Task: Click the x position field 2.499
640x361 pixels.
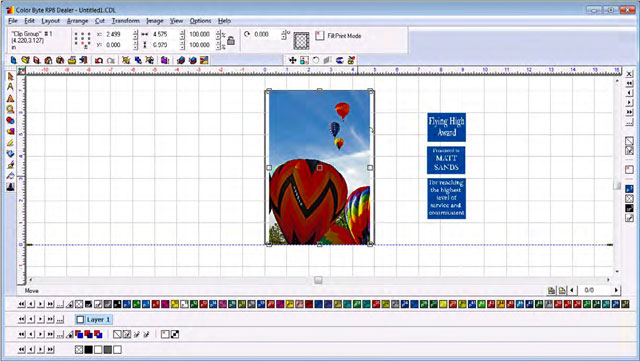Action: [118, 34]
